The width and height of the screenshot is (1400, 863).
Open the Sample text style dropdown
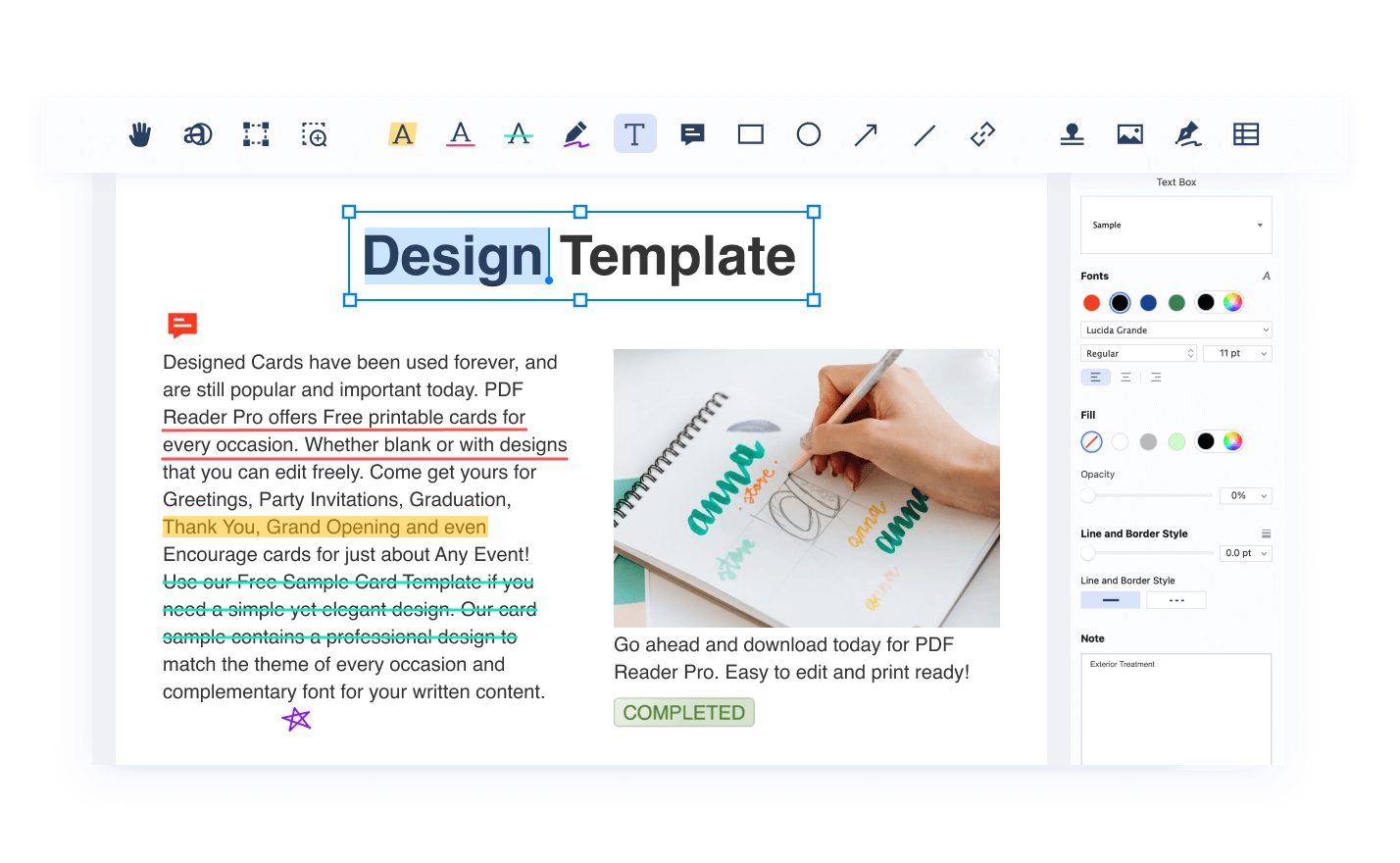click(1175, 226)
